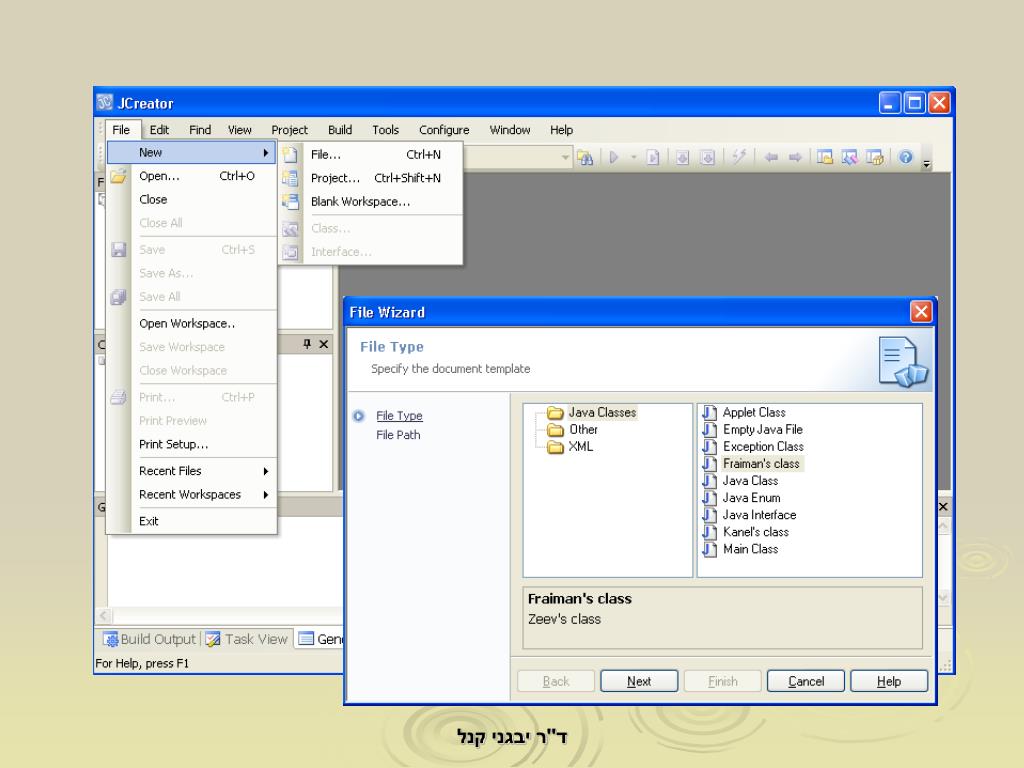The image size is (1024, 768).
Task: Click the checklist icon of the Task View tab
Action: (213, 639)
